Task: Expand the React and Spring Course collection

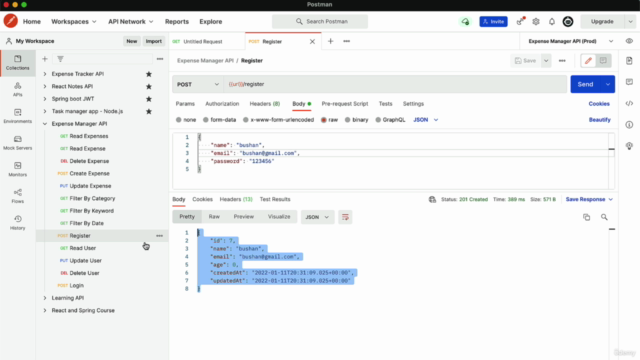Action: coord(45,311)
